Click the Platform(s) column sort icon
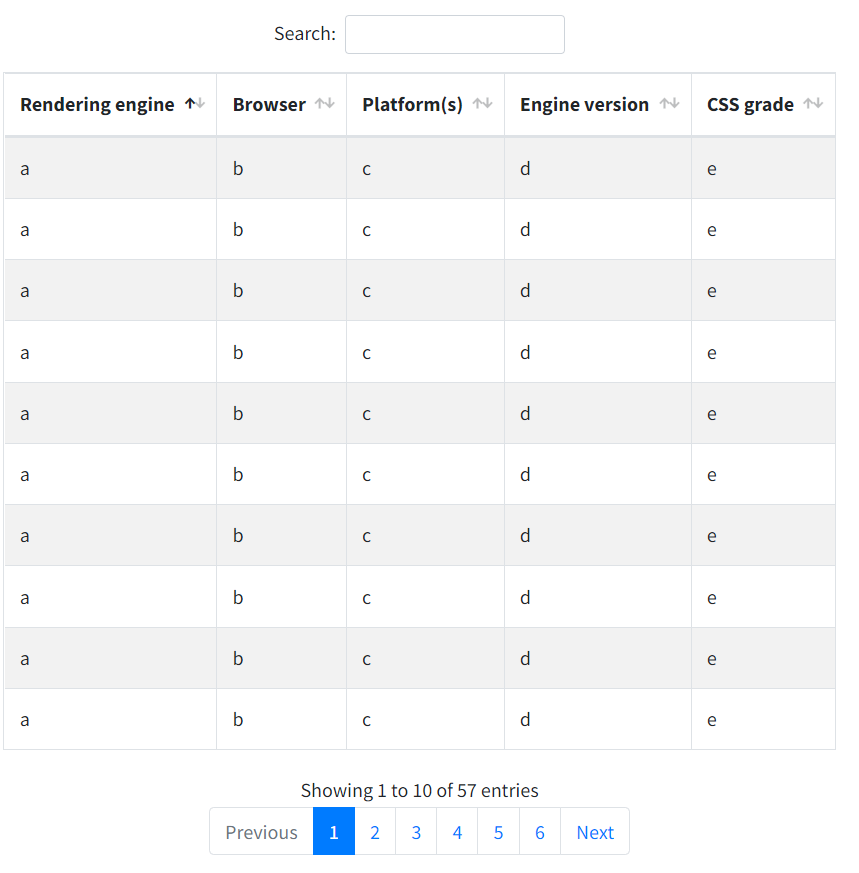Viewport: 859px width, 873px height. coord(482,104)
